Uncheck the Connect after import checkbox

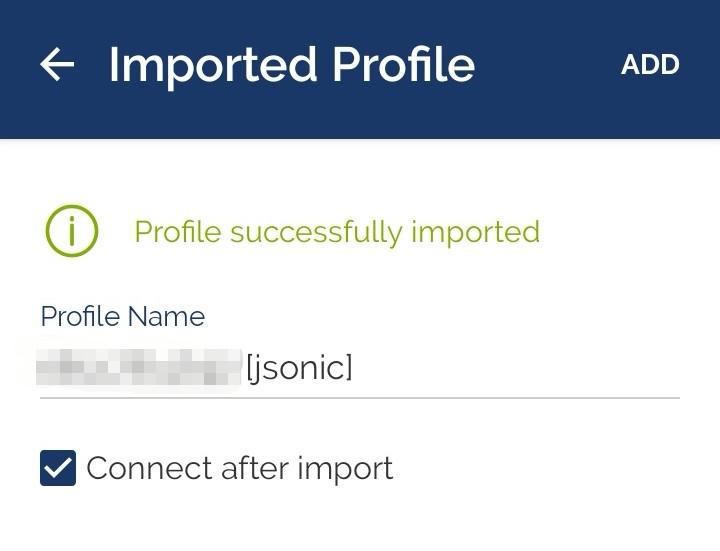point(58,468)
